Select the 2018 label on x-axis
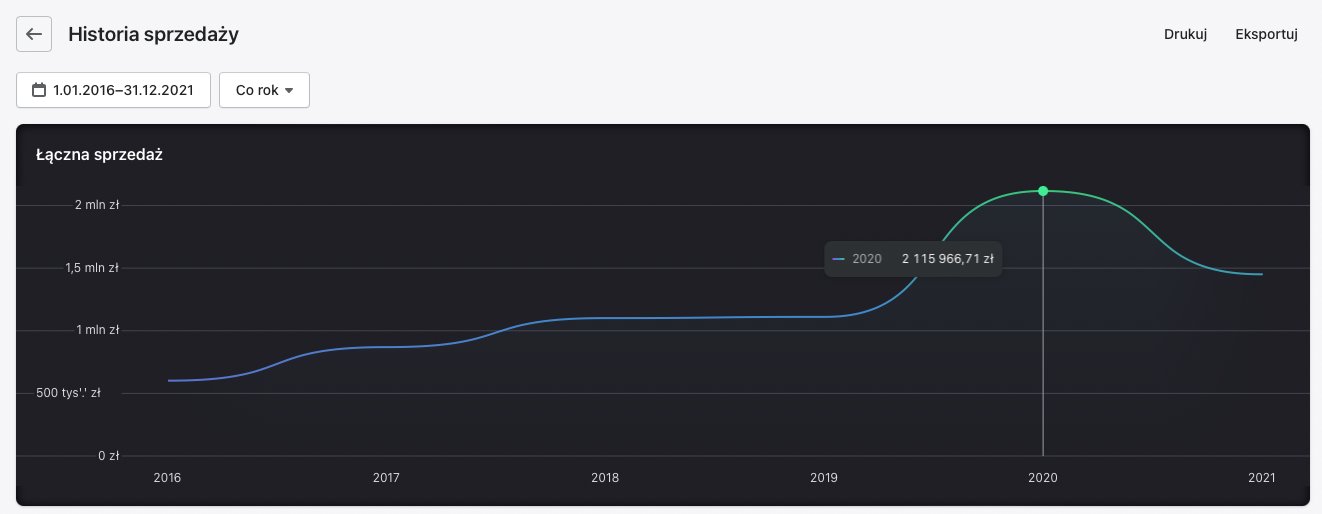 tap(605, 478)
